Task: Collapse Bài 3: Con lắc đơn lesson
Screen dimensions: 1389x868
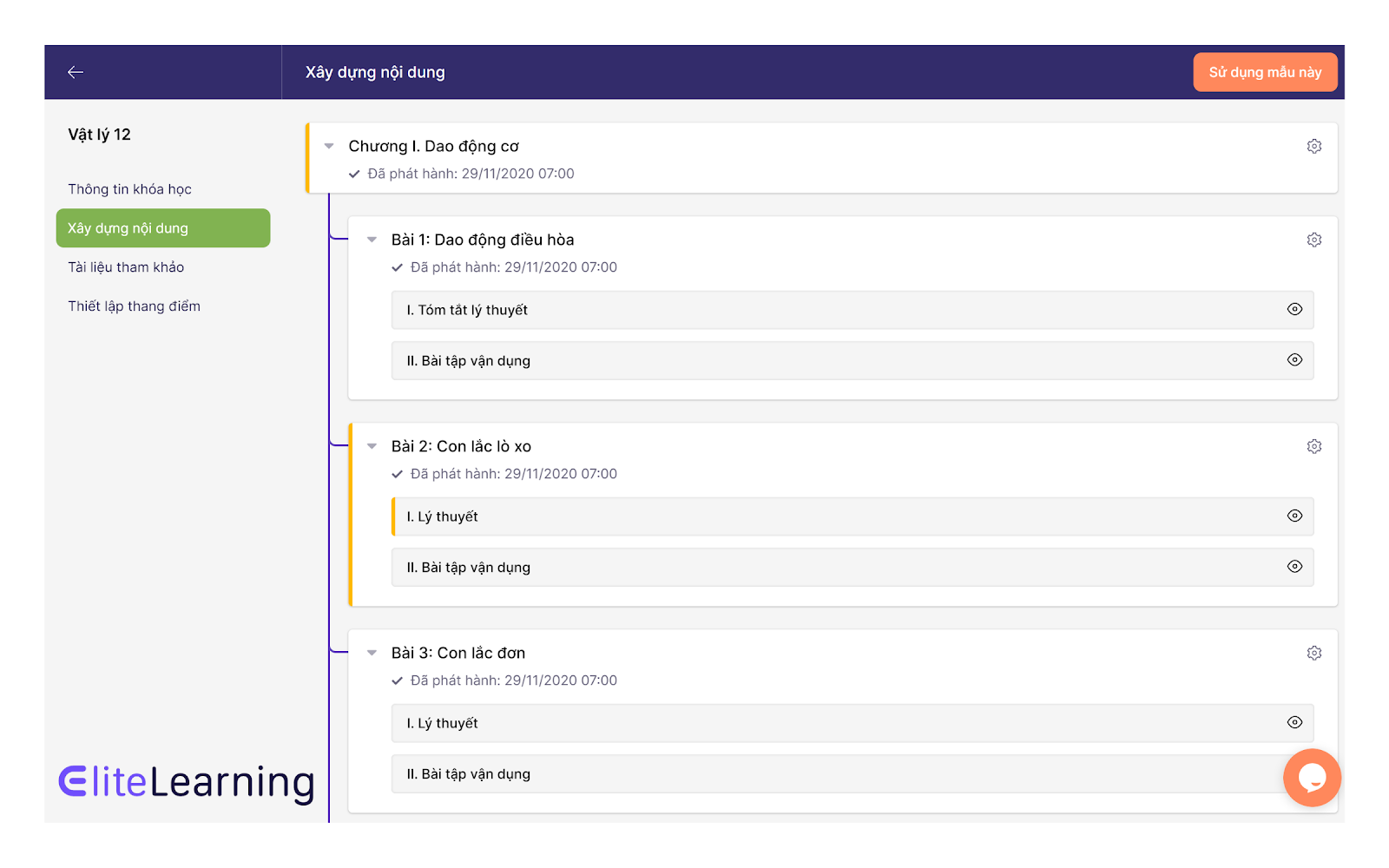Action: point(372,653)
